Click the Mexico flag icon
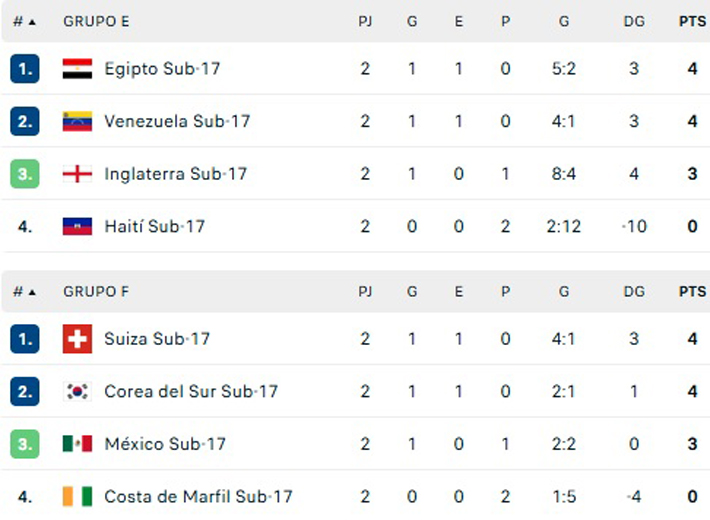 pos(77,444)
